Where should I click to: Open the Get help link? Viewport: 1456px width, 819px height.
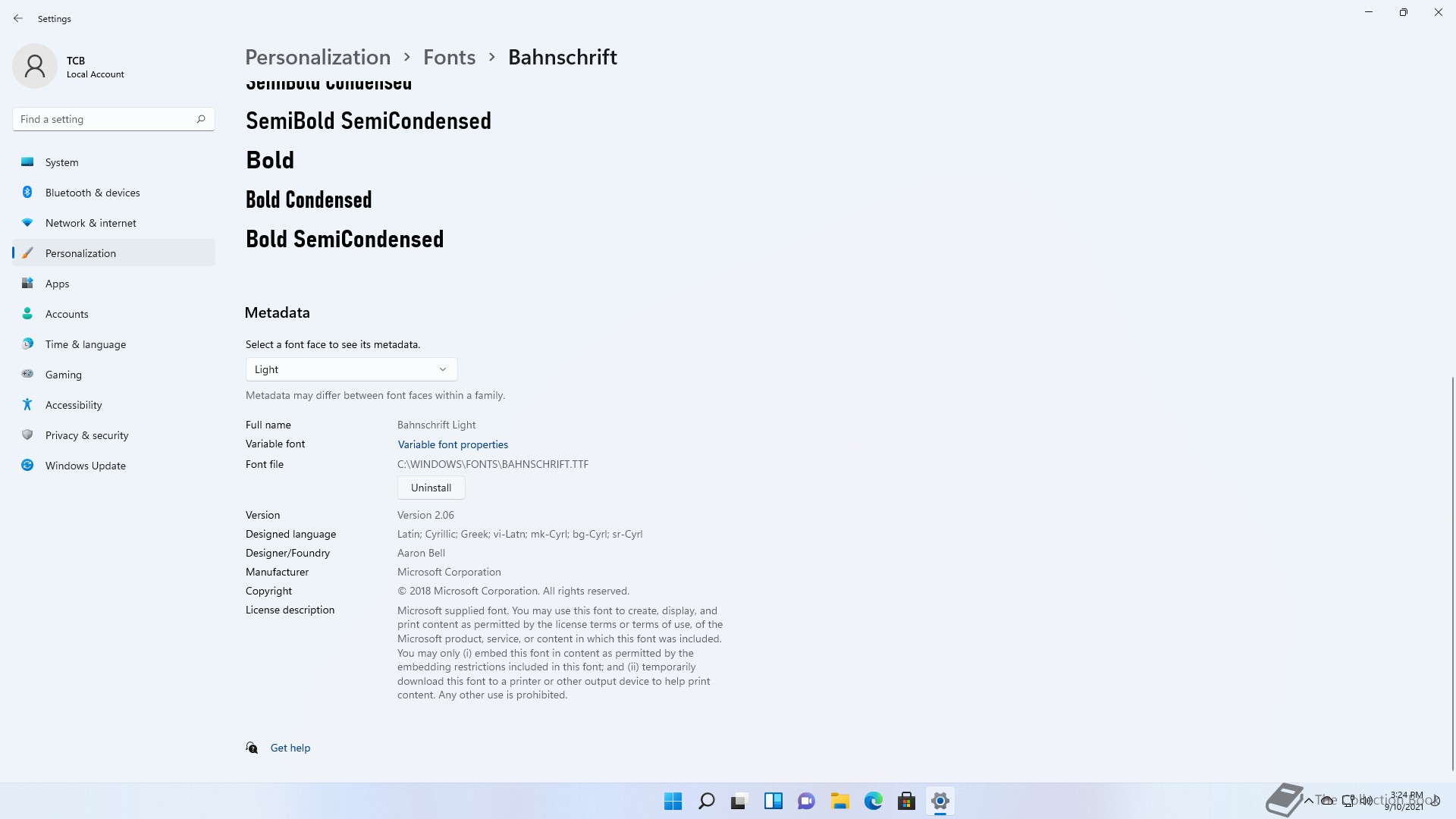(x=290, y=748)
